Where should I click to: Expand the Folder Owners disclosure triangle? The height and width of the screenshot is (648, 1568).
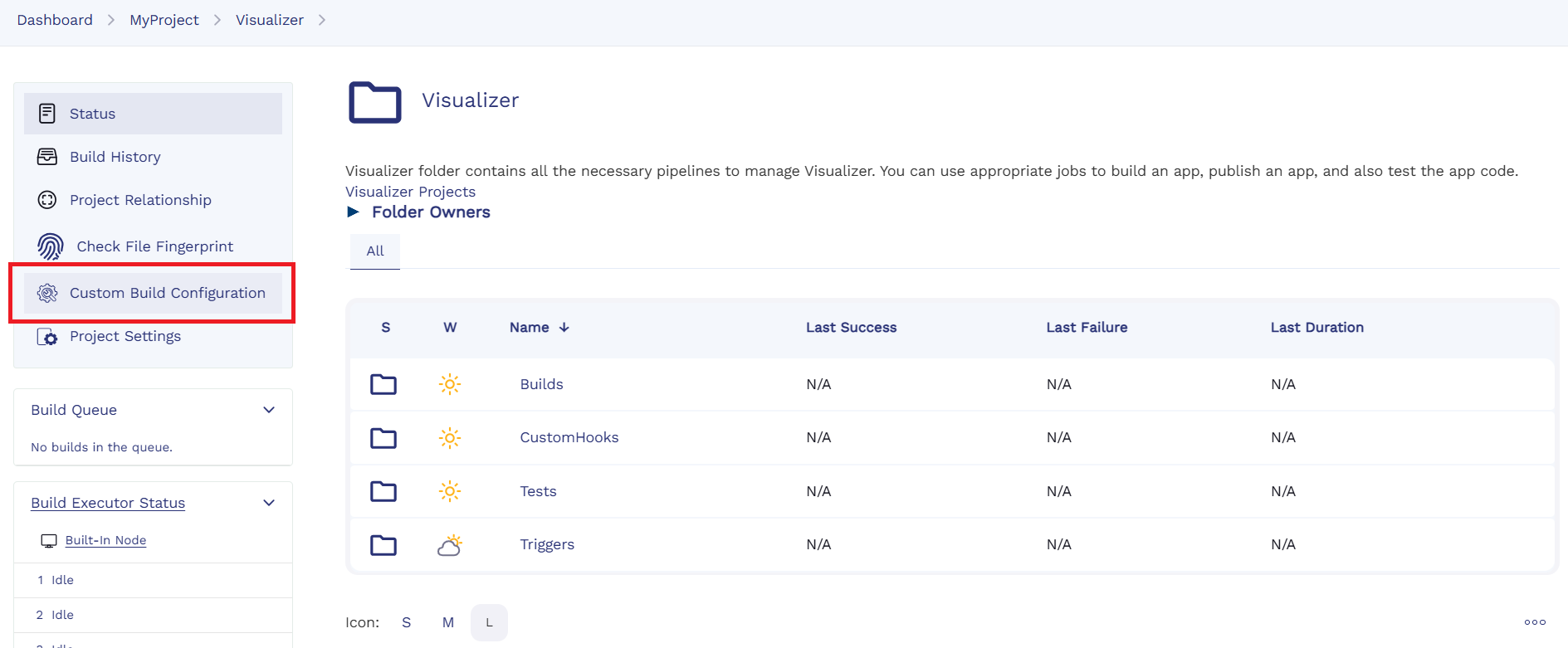coord(354,212)
